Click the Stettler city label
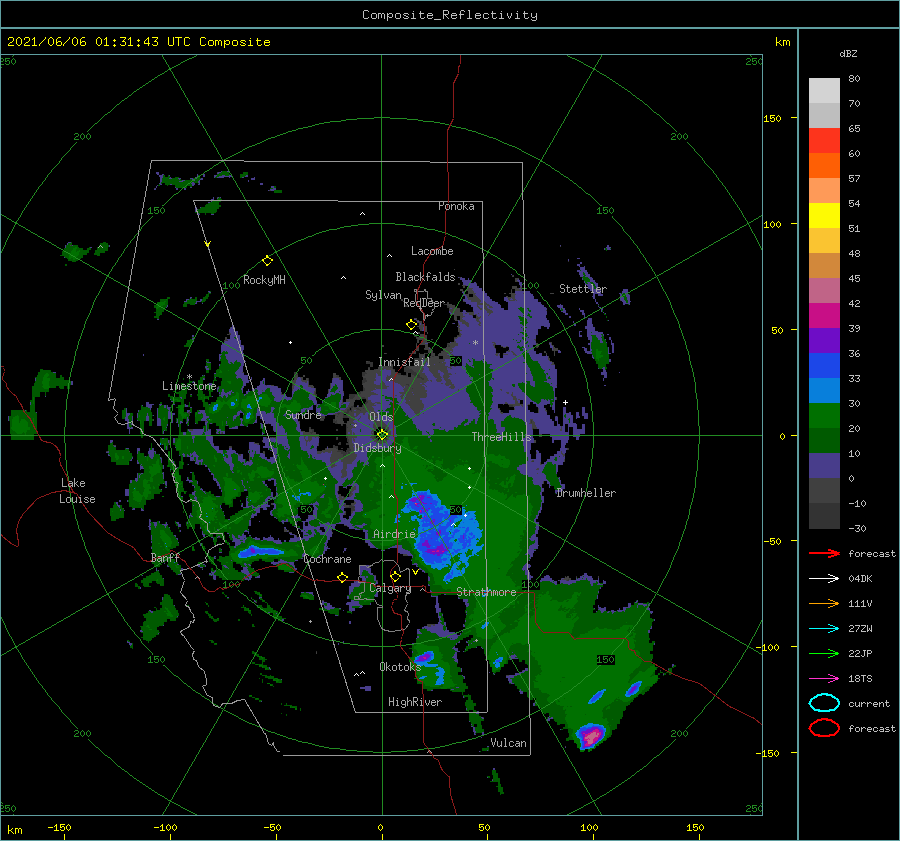The height and width of the screenshot is (841, 900). [x=583, y=289]
